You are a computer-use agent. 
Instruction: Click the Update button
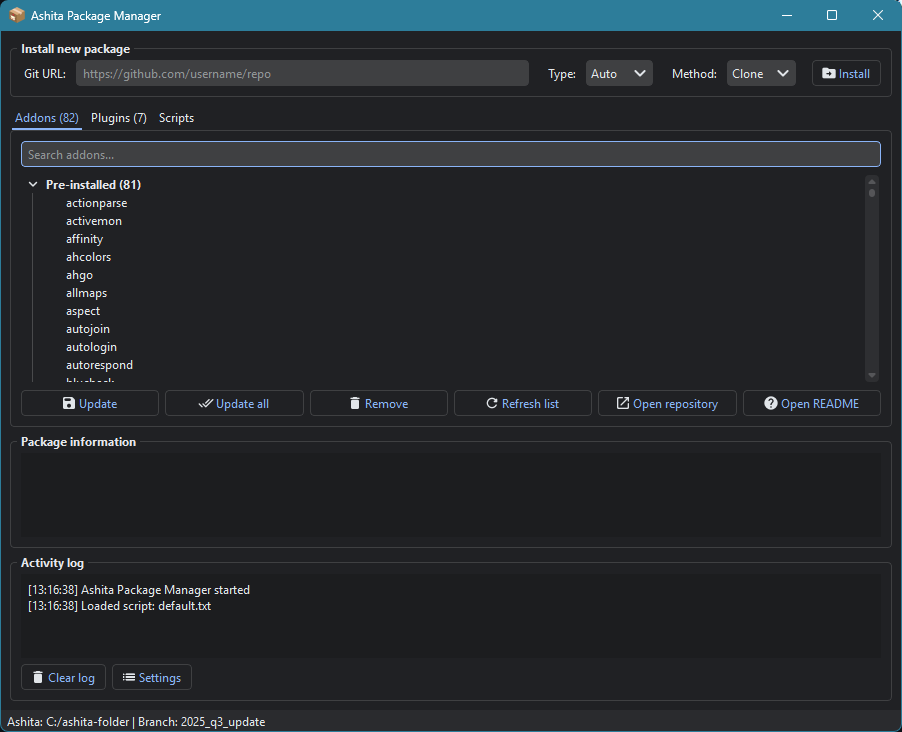[90, 403]
